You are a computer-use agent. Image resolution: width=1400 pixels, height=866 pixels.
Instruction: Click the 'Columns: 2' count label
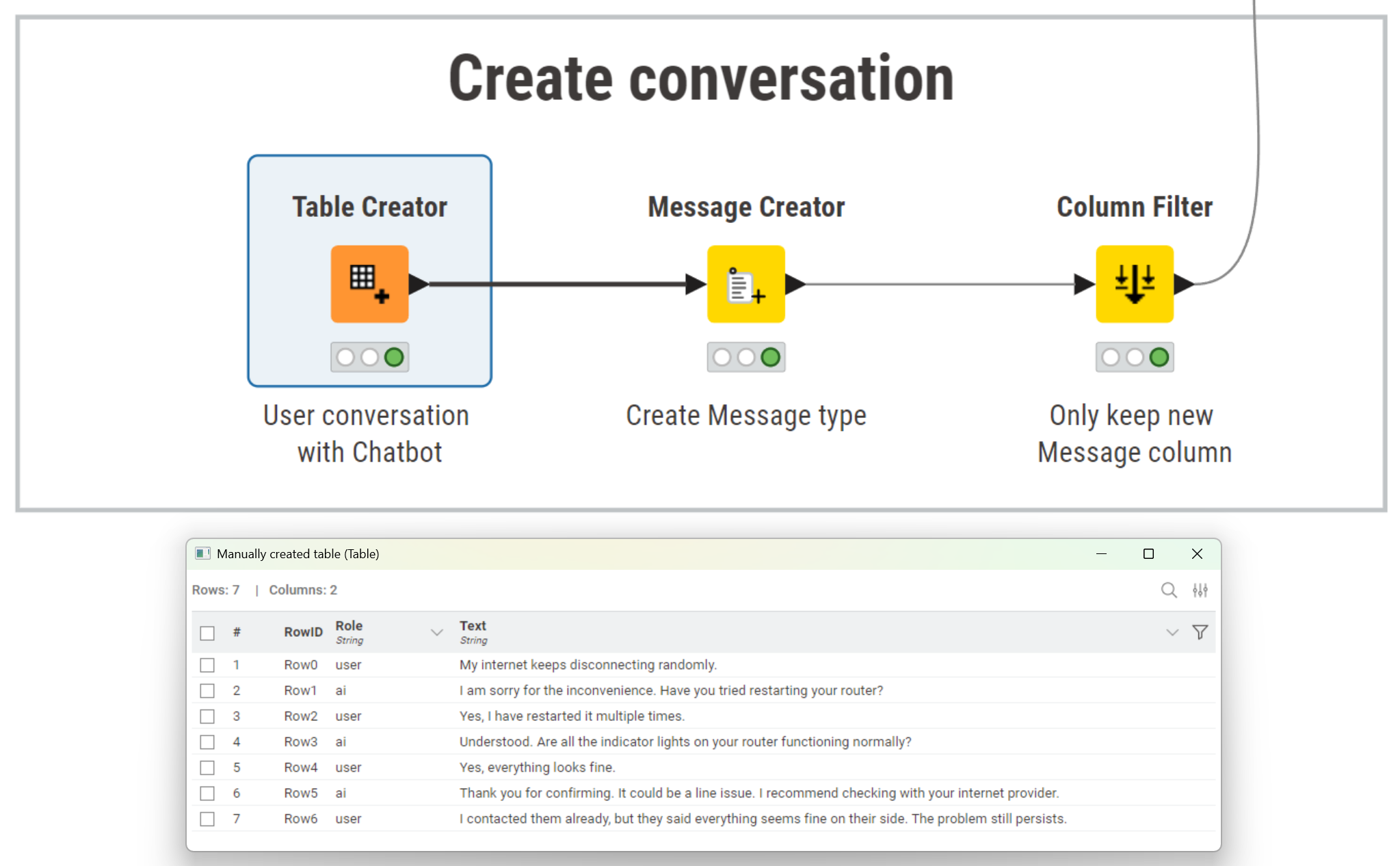(303, 590)
